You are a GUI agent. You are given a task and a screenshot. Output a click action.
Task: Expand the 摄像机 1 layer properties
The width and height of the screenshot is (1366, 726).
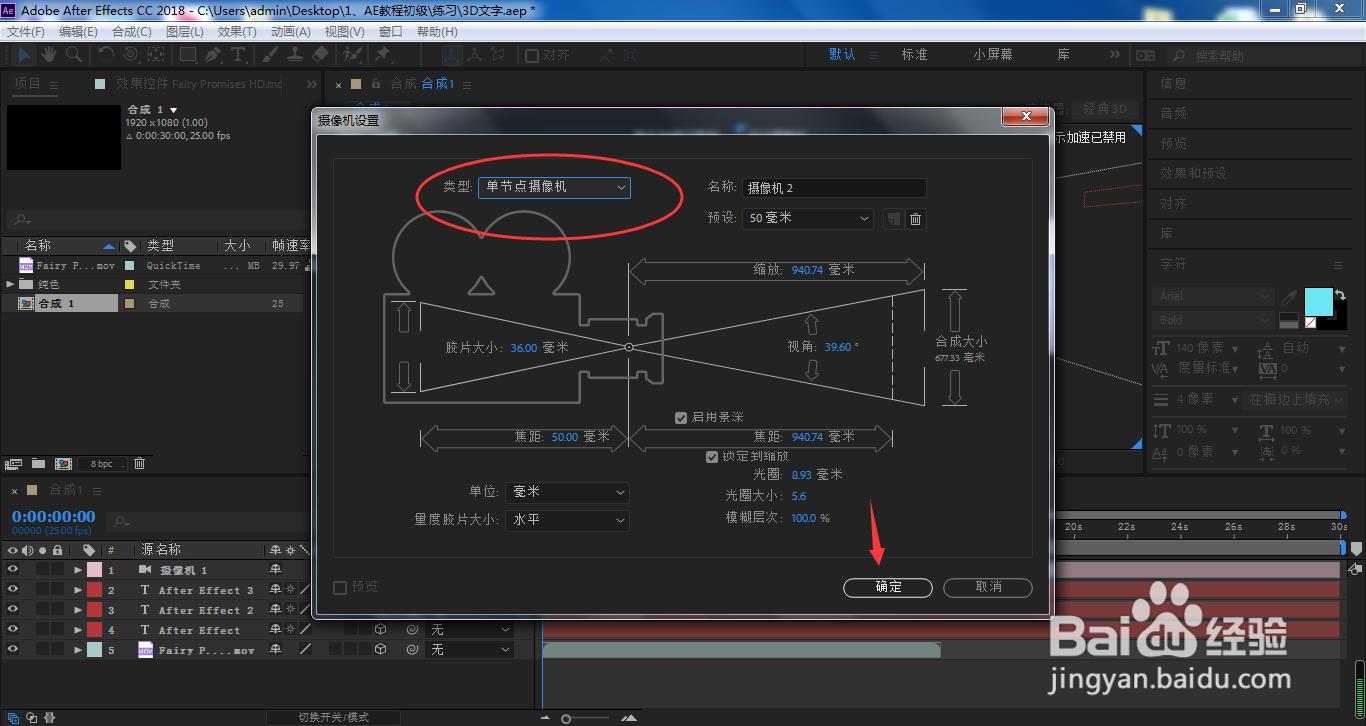tap(78, 570)
